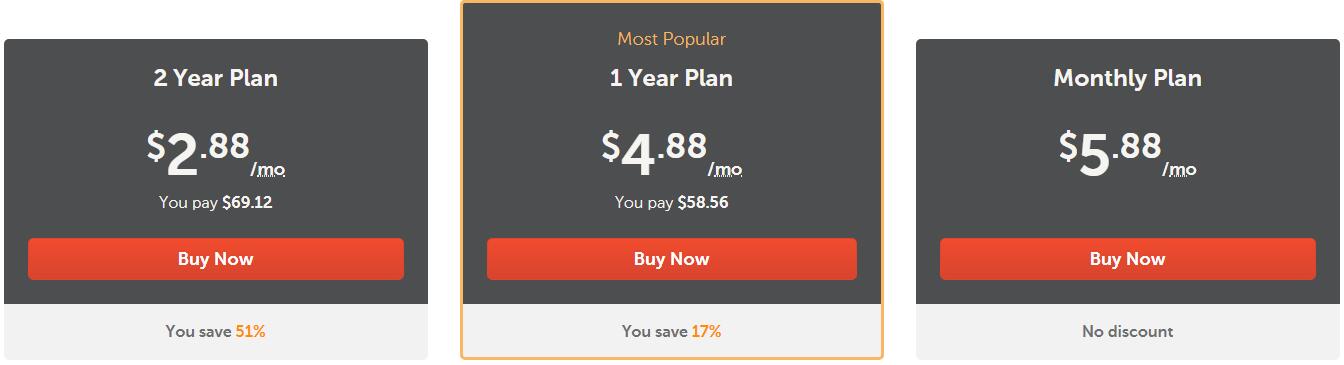Click the /mo abbreviation under the 2 Year price
This screenshot has width=1344, height=365.
point(268,170)
